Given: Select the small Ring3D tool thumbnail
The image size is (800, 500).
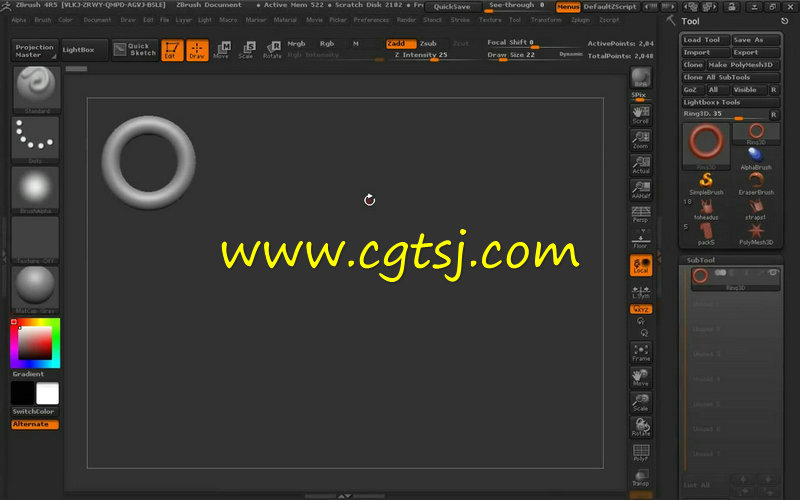Looking at the screenshot, I should click(756, 134).
